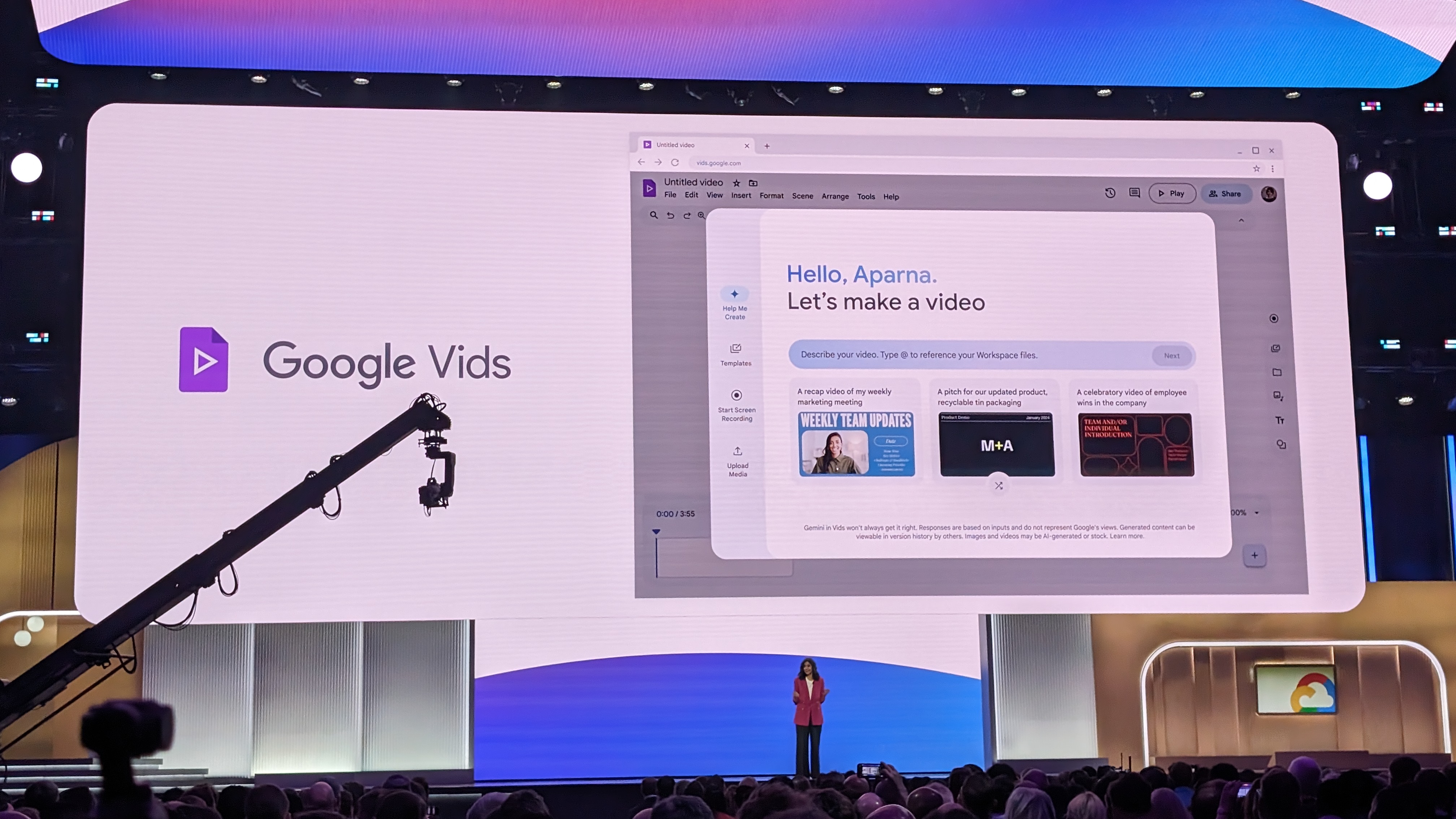Viewport: 1456px width, 819px height.
Task: Click the folder icon in right side rail
Action: pyautogui.click(x=1277, y=372)
